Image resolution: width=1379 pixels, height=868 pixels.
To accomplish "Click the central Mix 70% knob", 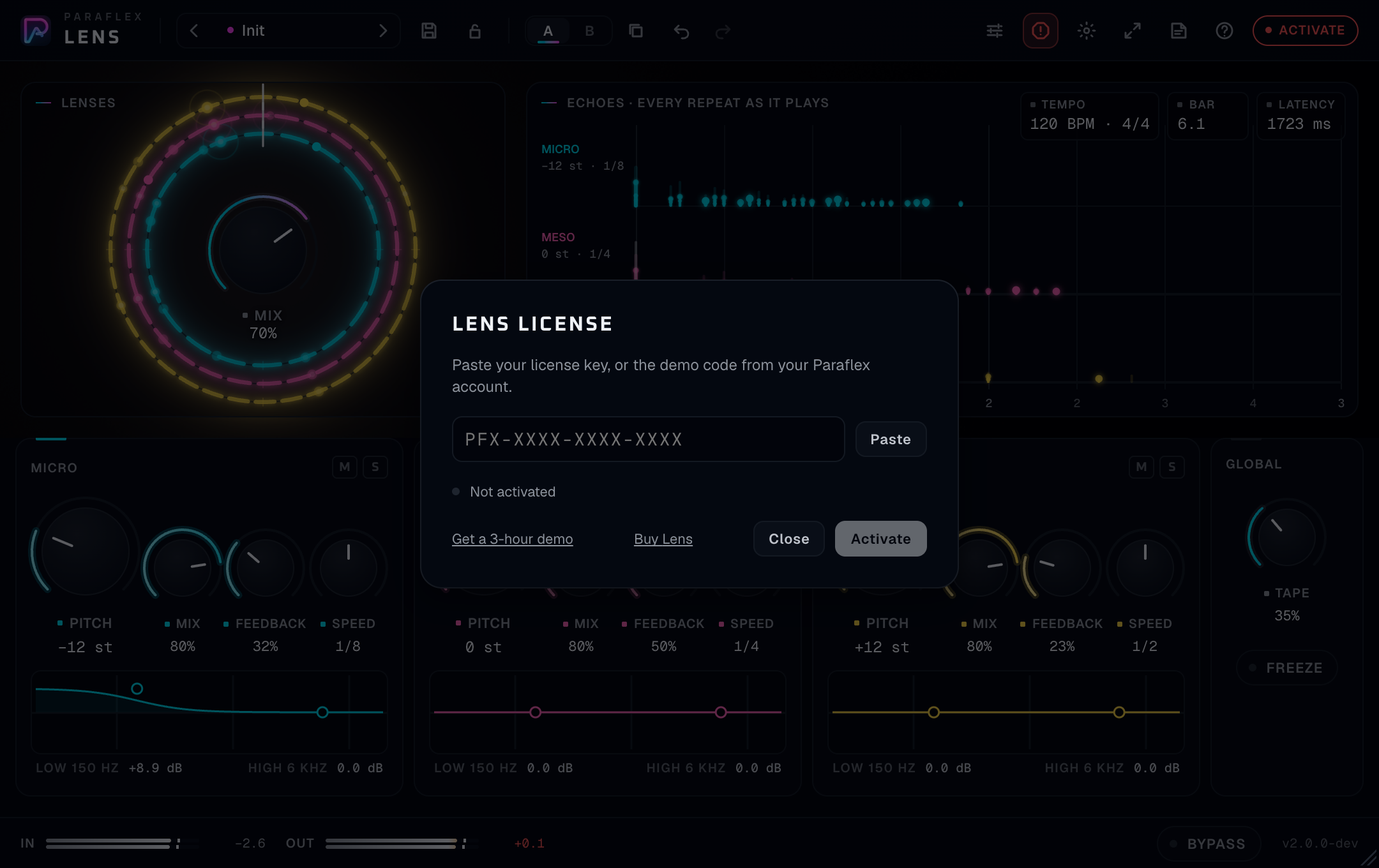I will tap(262, 250).
